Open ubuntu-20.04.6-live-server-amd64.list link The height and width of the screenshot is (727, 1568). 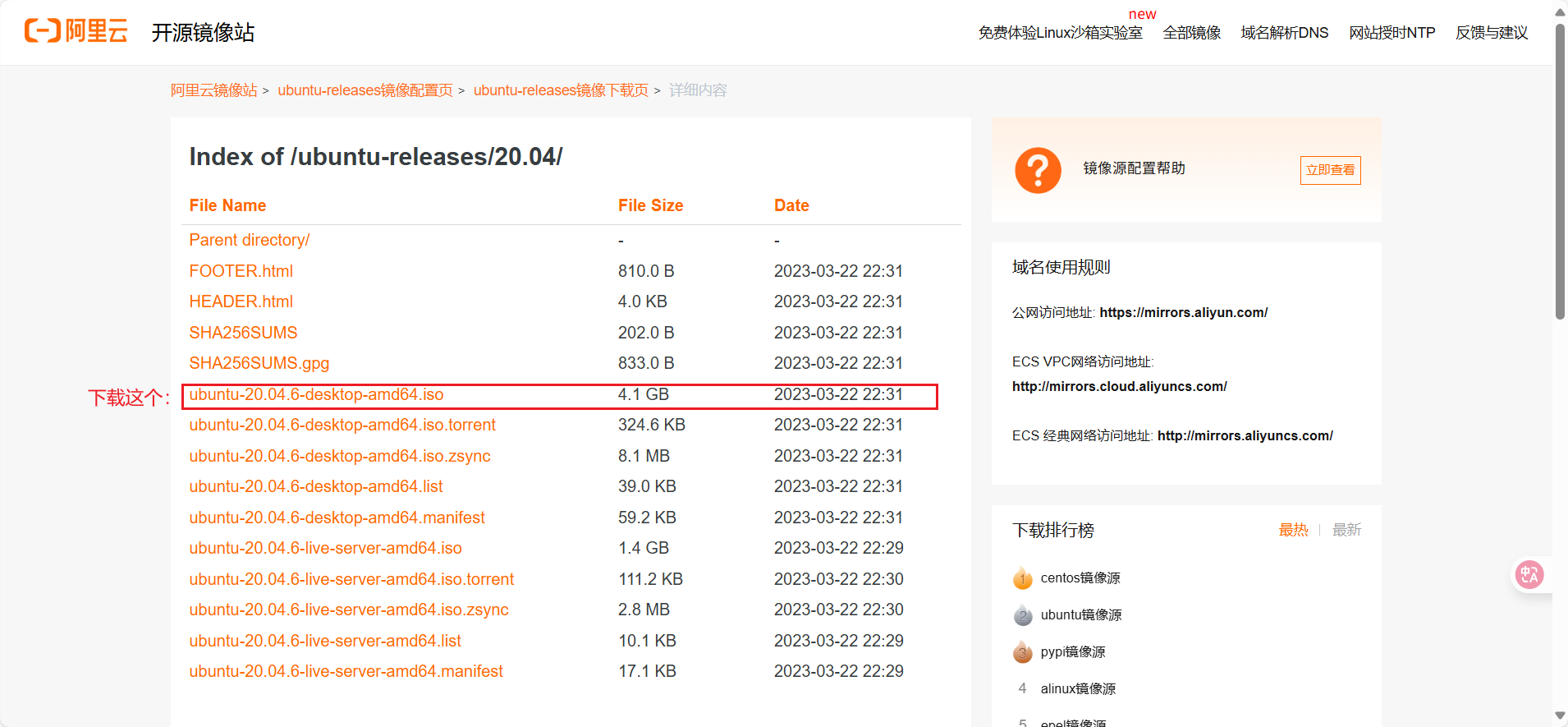(325, 641)
